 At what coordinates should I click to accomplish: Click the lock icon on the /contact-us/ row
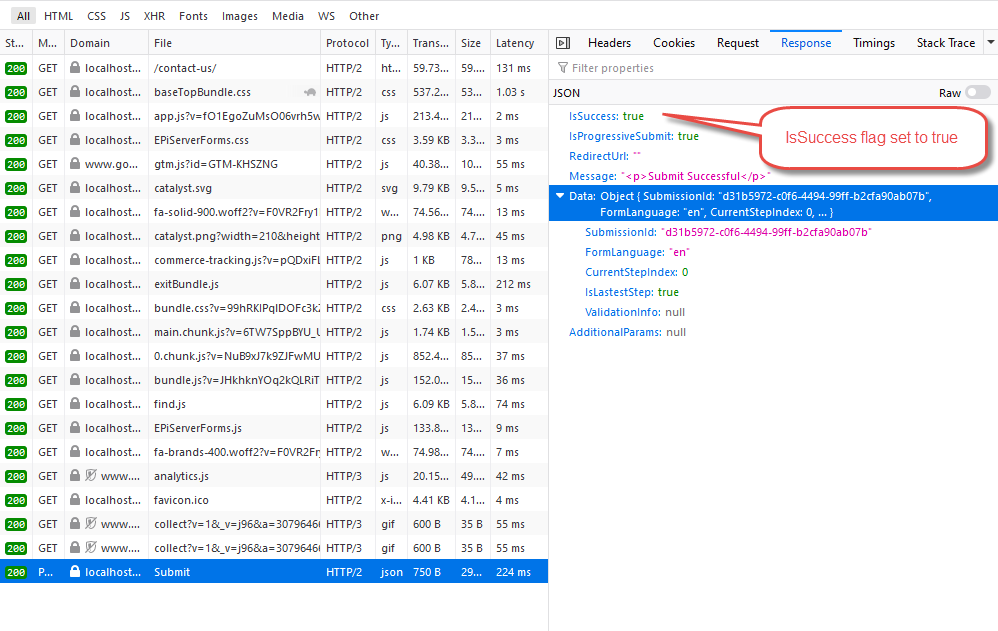75,68
